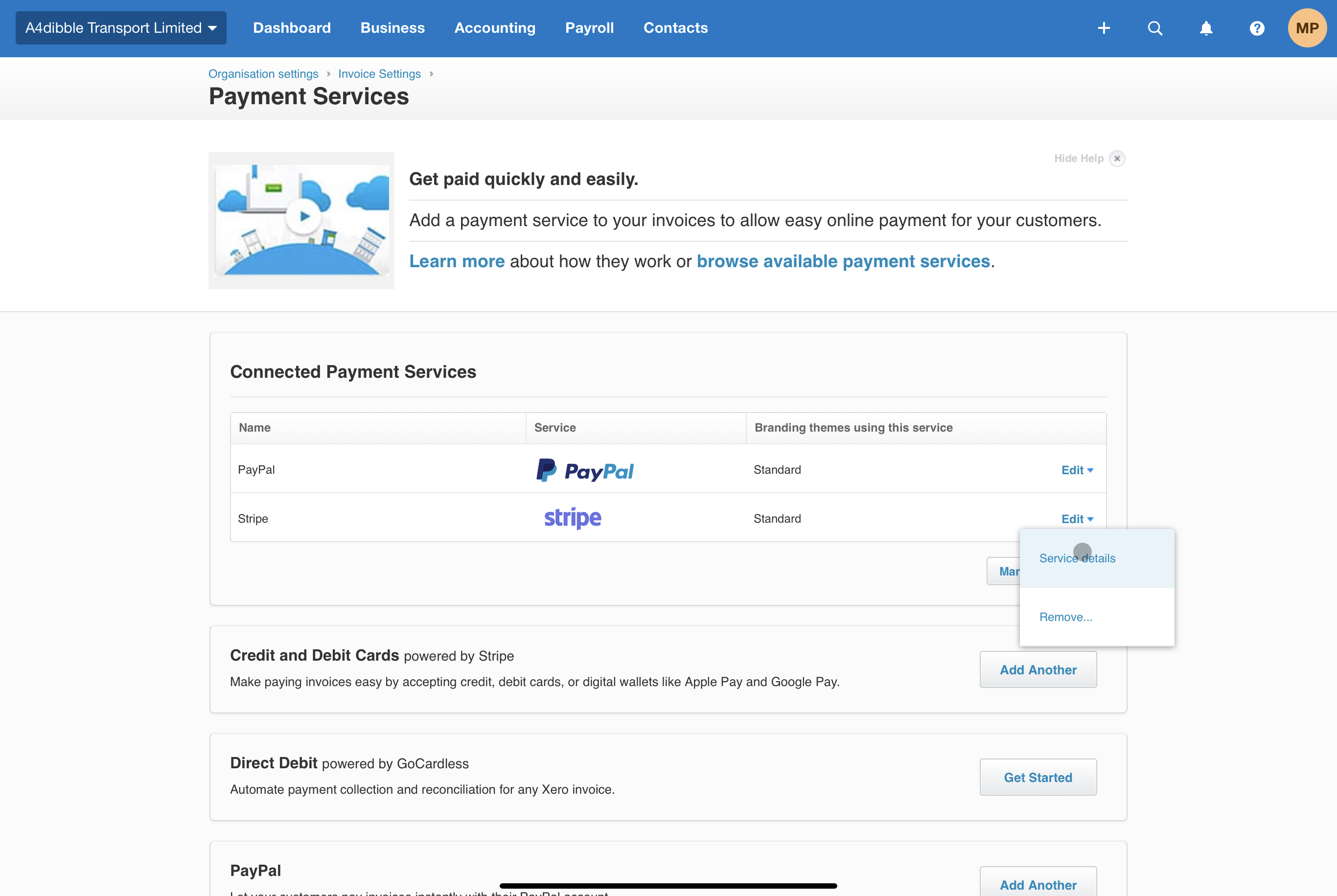This screenshot has width=1337, height=896.
Task: Click the add new item plus icon
Action: tap(1104, 28)
